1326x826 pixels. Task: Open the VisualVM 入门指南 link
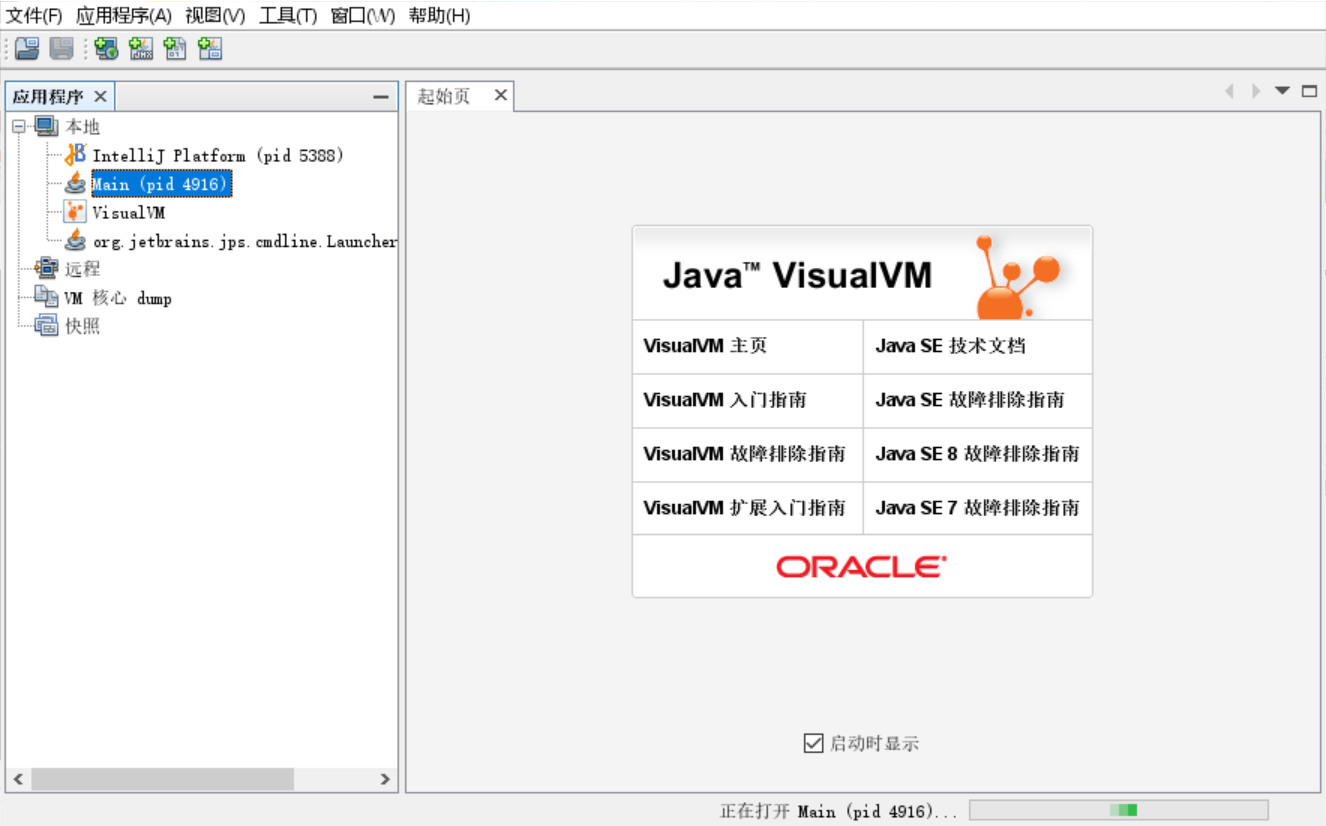725,400
